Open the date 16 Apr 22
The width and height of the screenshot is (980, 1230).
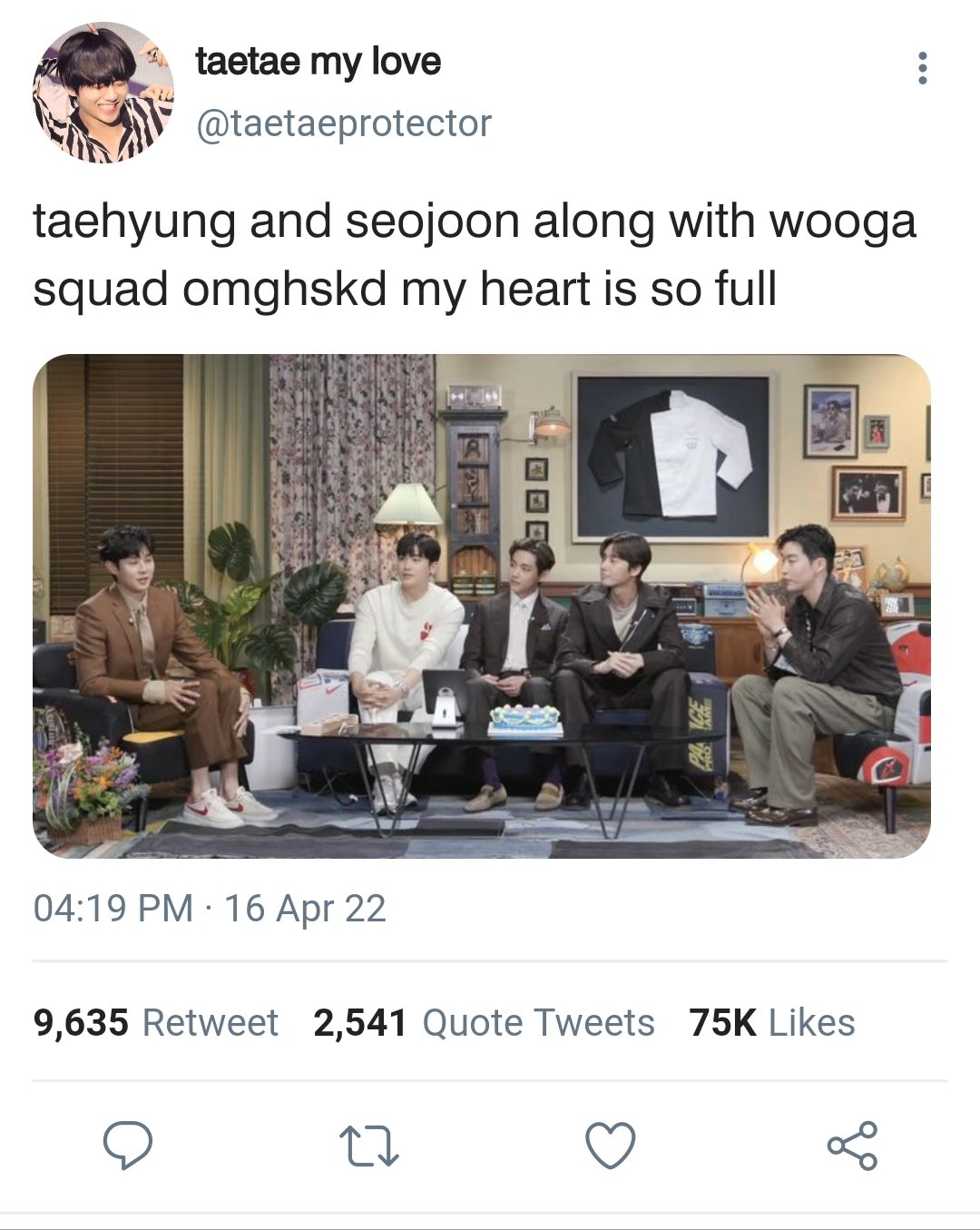click(x=305, y=909)
